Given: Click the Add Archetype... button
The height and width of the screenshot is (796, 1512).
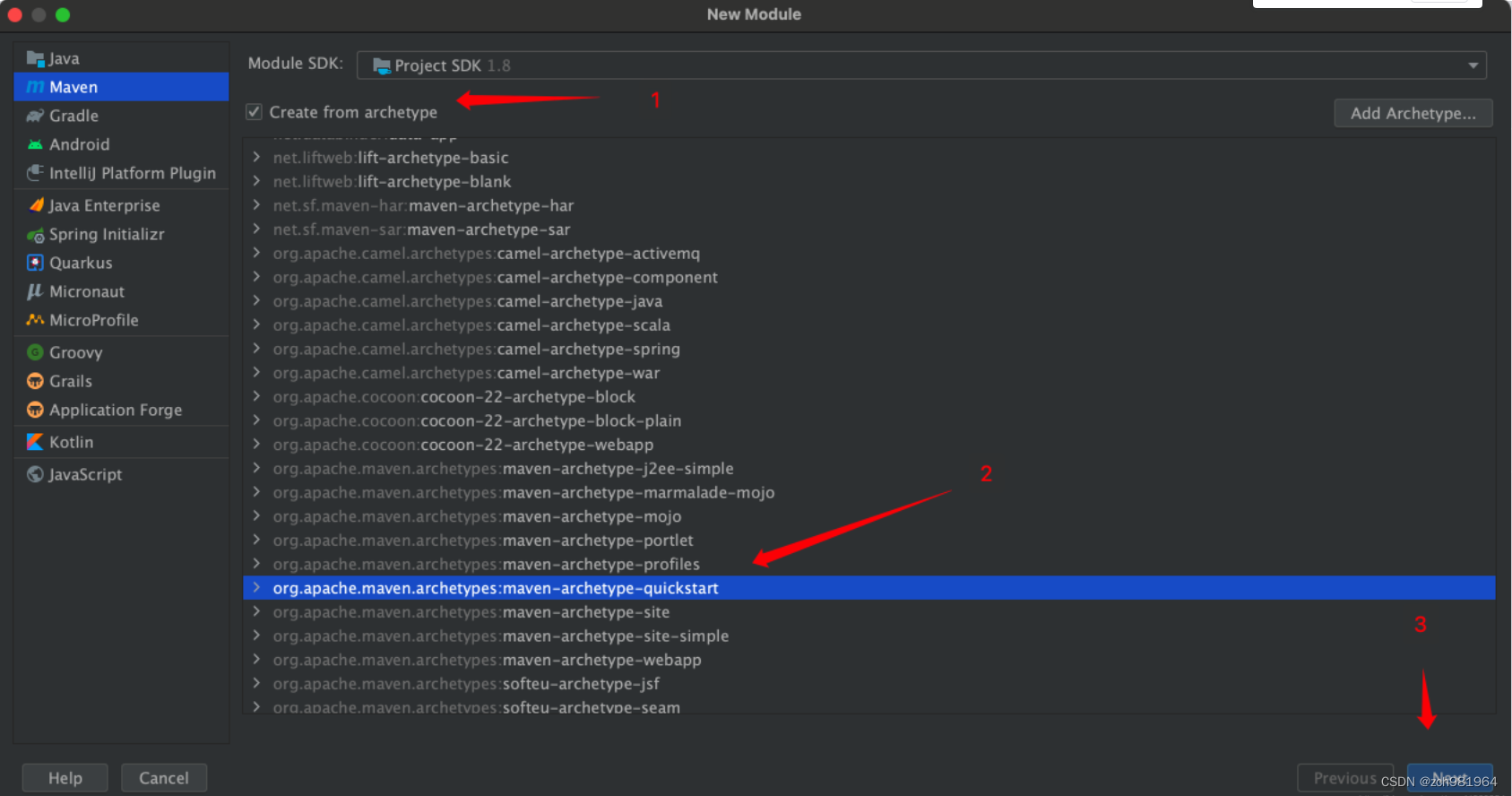Looking at the screenshot, I should pyautogui.click(x=1413, y=113).
